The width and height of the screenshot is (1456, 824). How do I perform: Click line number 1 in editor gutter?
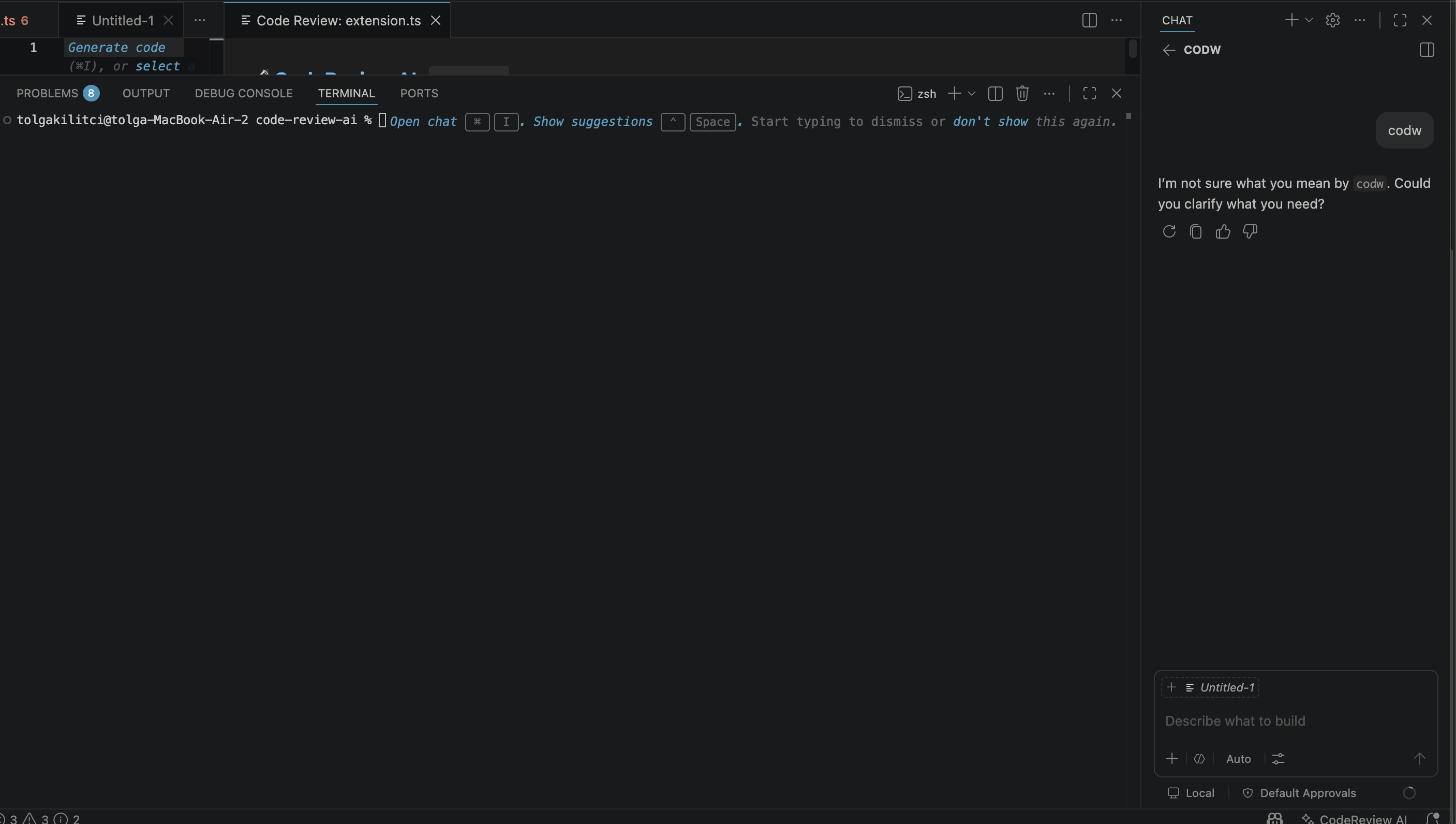point(34,48)
